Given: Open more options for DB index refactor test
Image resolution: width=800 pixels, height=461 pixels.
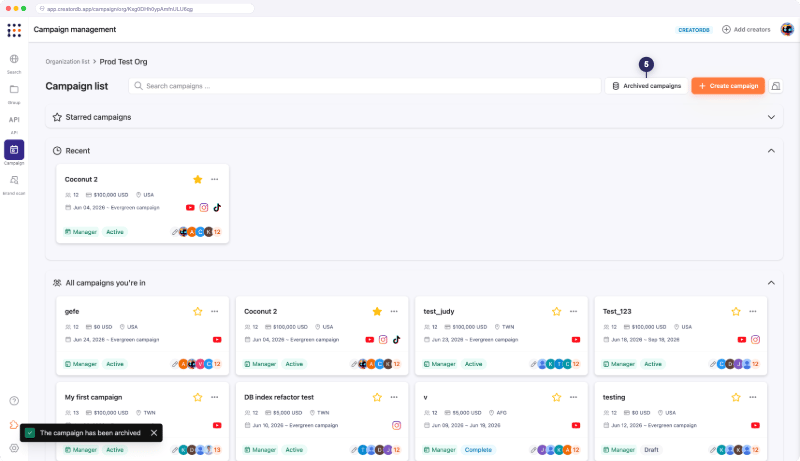Looking at the screenshot, I should (394, 397).
